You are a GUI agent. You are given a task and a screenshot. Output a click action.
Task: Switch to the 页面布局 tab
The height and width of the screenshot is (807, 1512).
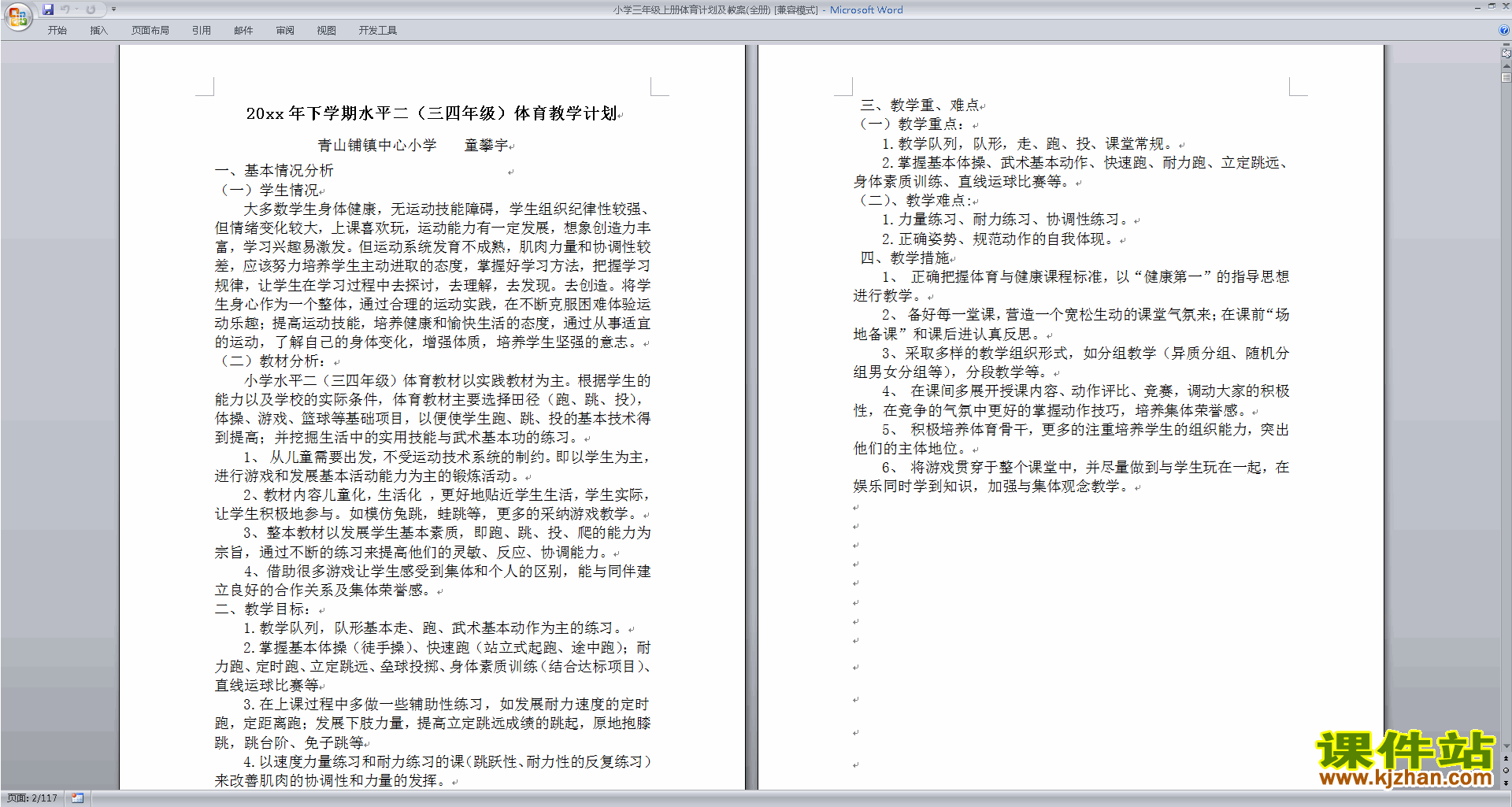[150, 31]
